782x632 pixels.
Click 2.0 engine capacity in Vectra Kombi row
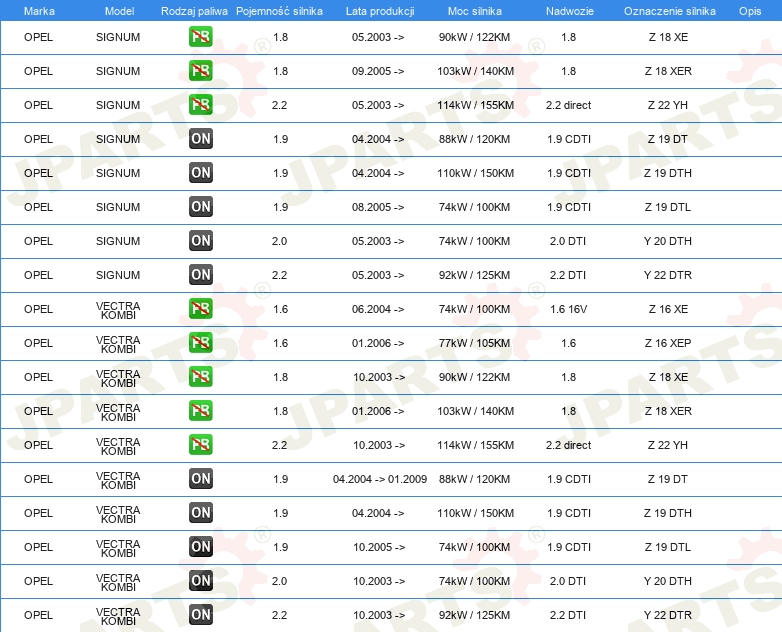[279, 581]
